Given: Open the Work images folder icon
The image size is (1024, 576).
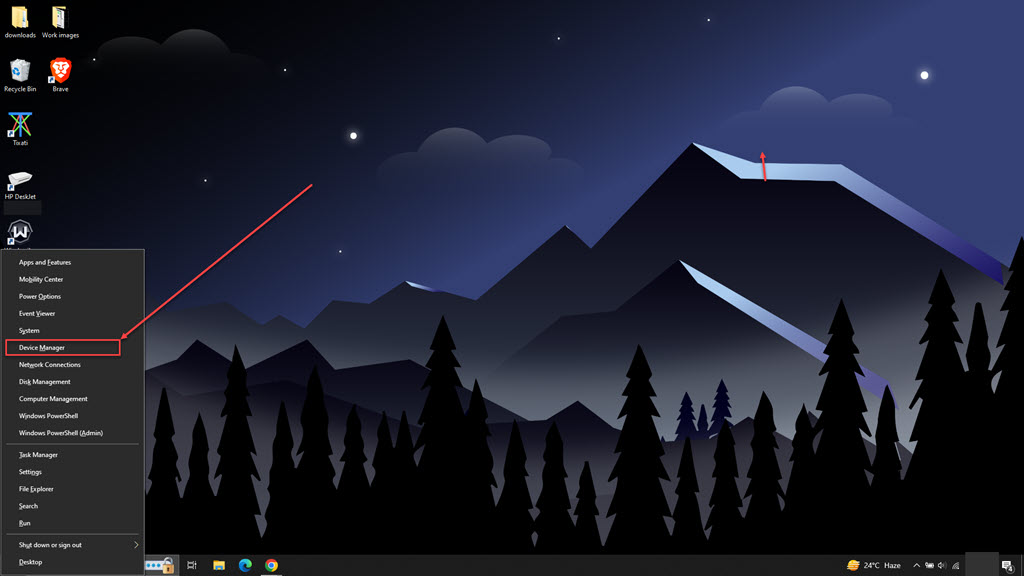Looking at the screenshot, I should click(60, 22).
